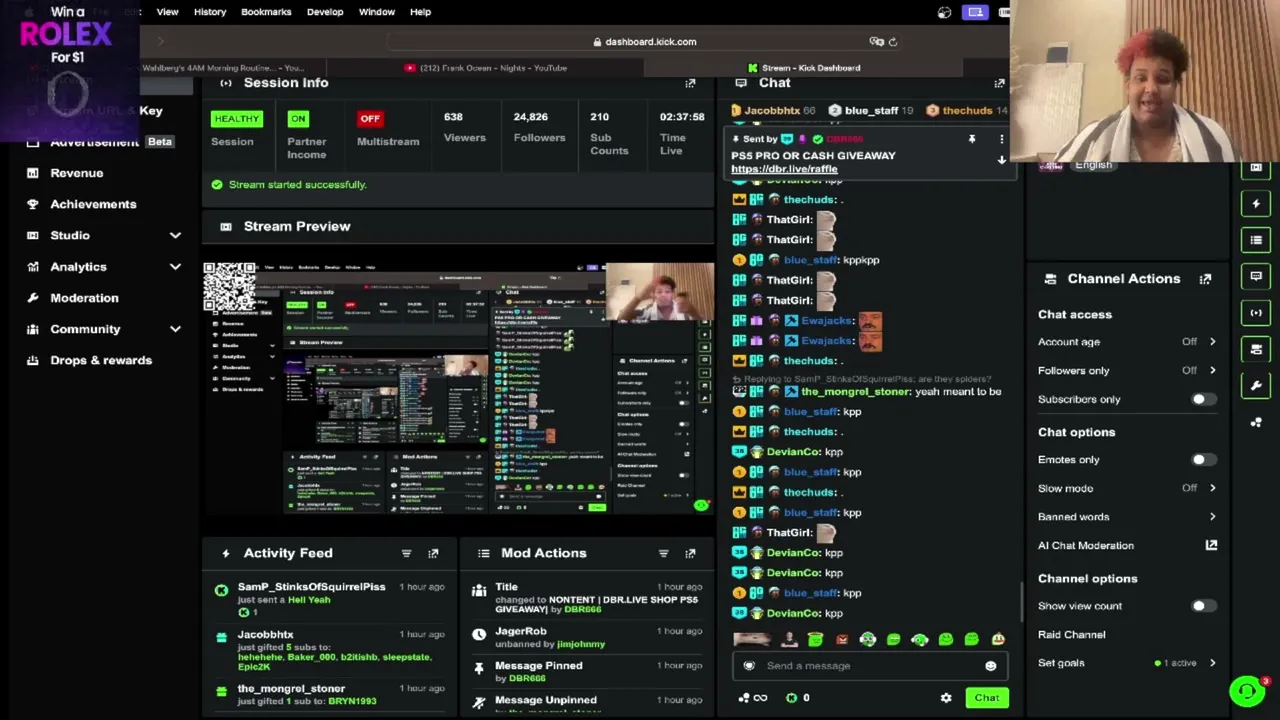Open Slow mode options chevron
Screen dimensions: 1280x720
pos(1212,488)
